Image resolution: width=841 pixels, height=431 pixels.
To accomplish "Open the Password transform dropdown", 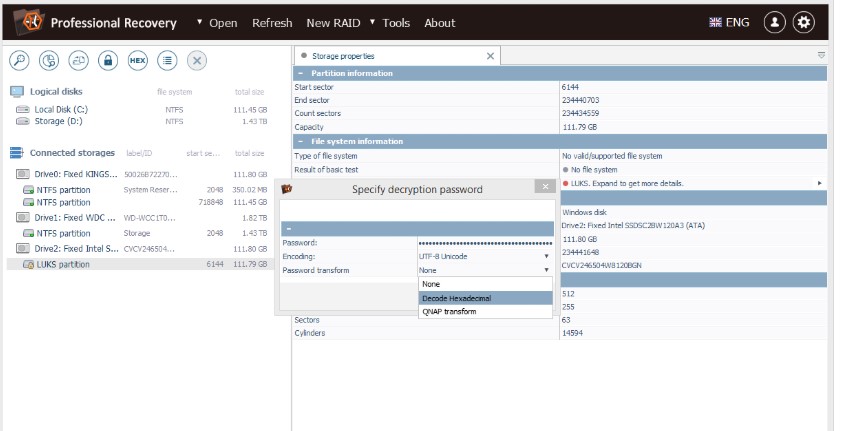I will coord(484,270).
